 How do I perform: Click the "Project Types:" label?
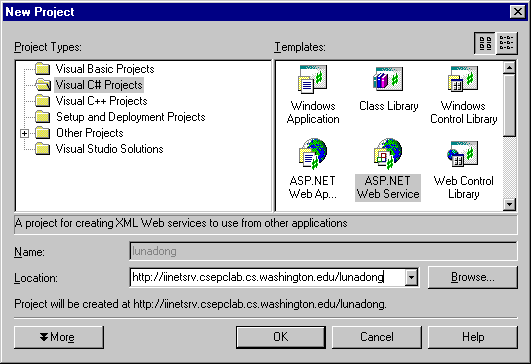click(x=48, y=47)
